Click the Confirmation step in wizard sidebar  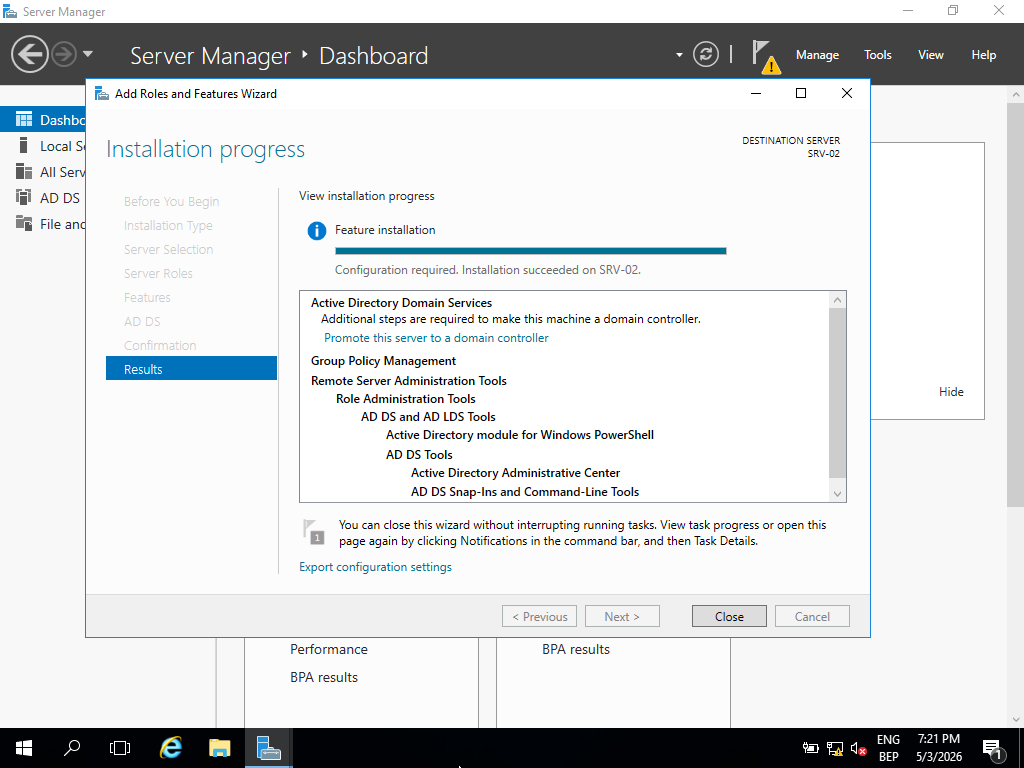click(x=160, y=345)
